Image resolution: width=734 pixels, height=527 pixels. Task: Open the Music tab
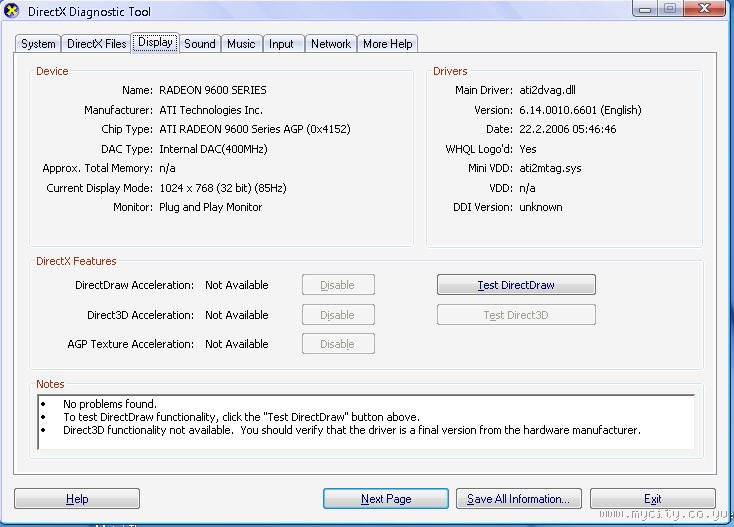tap(241, 44)
